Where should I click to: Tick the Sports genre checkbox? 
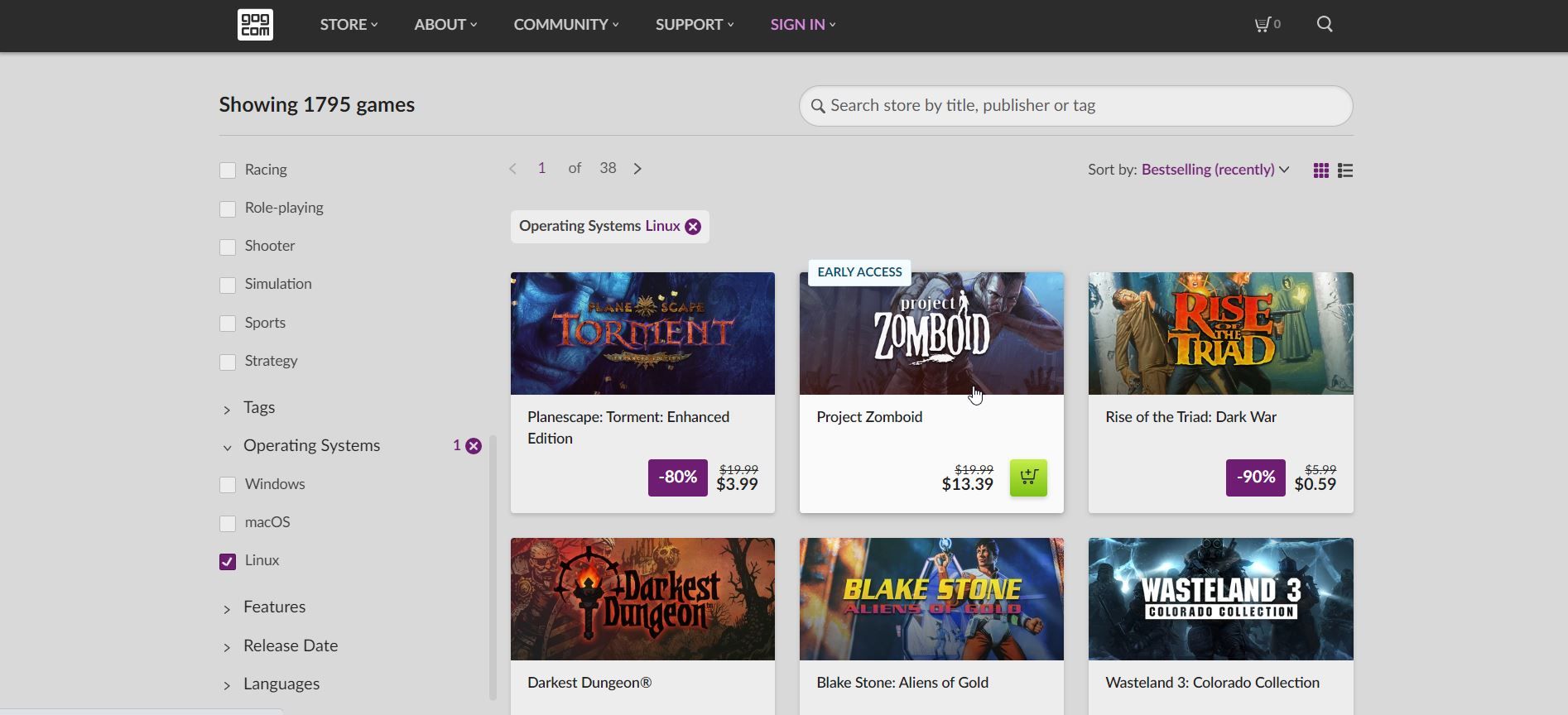pos(228,324)
